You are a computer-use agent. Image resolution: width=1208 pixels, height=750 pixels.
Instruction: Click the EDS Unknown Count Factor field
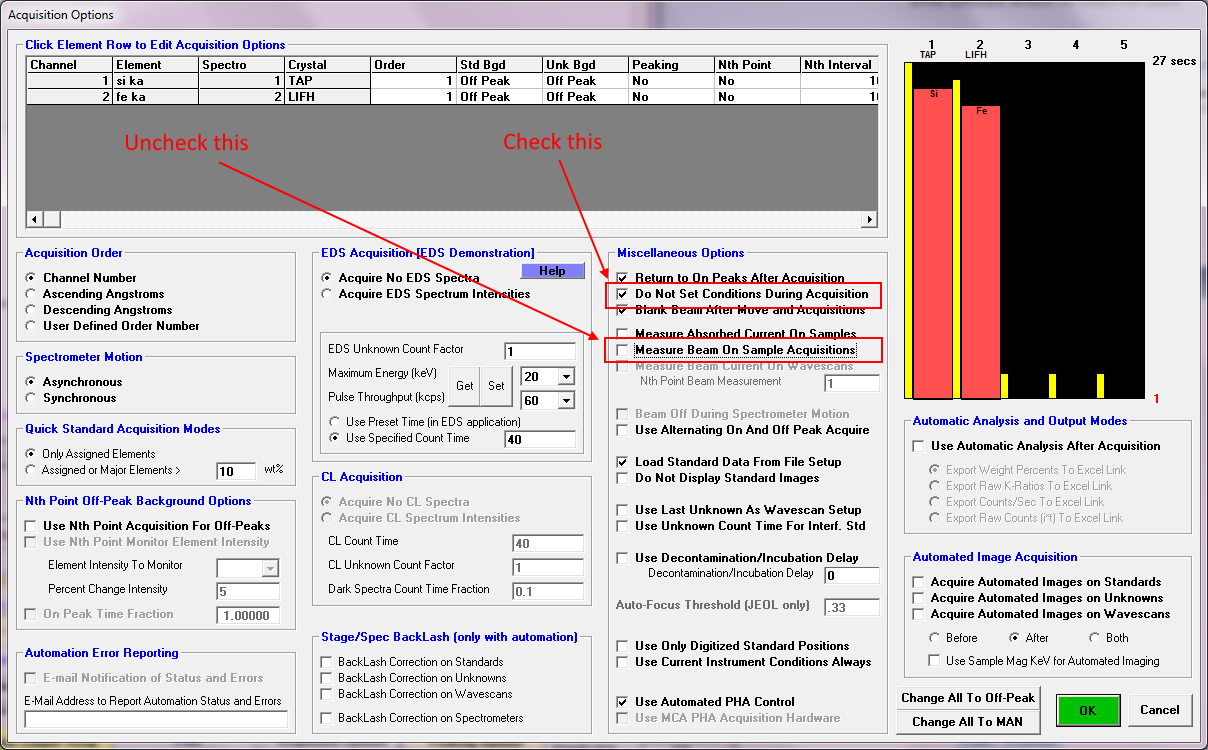click(539, 351)
